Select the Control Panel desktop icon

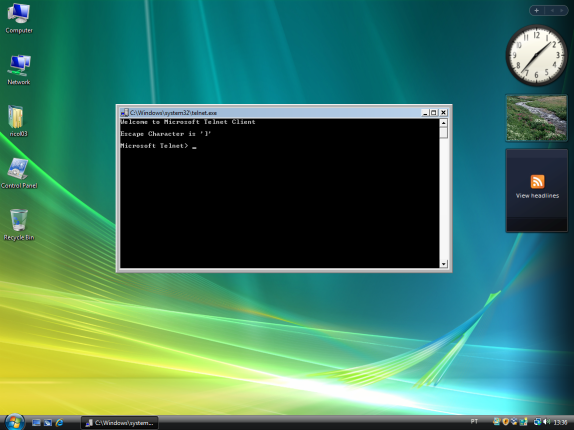point(19,173)
